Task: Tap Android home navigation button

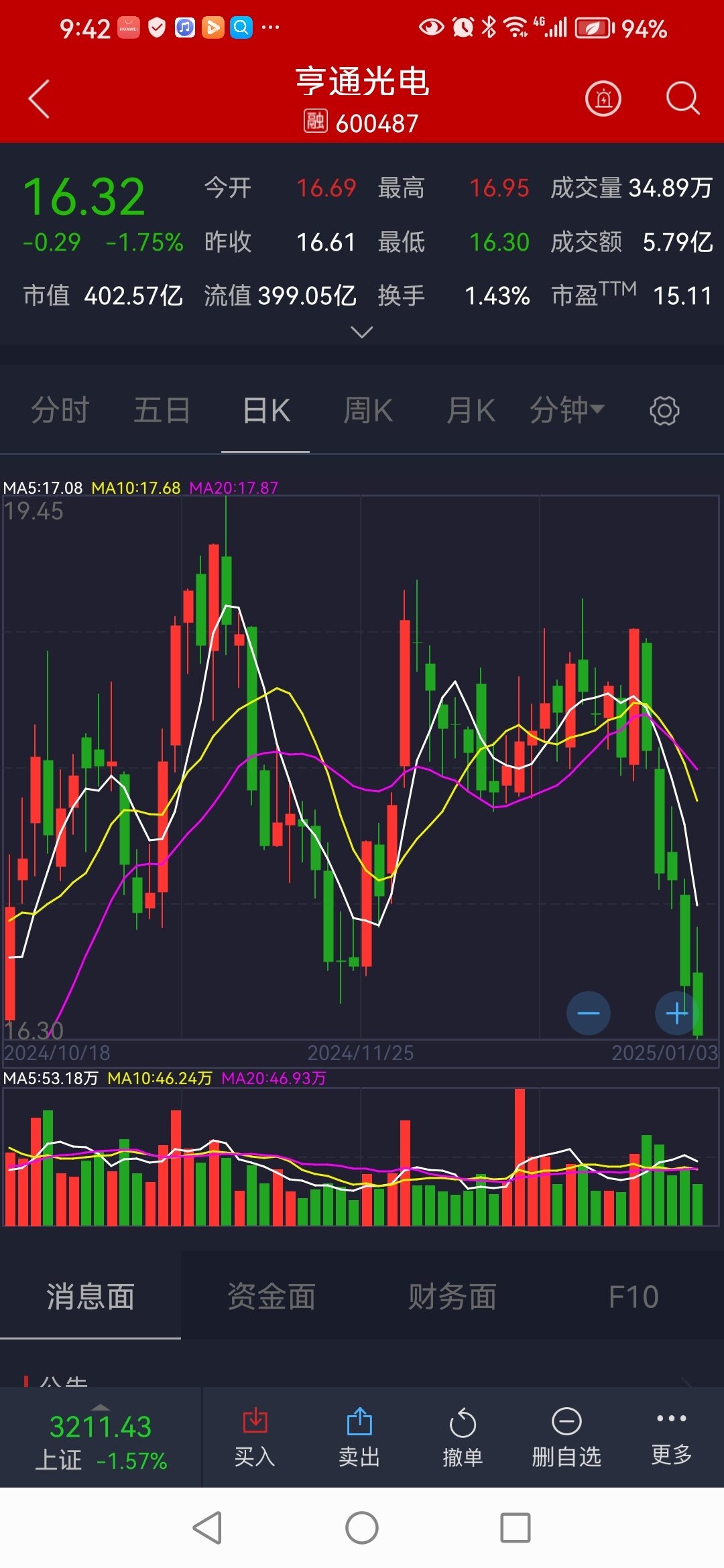Action: pyautogui.click(x=362, y=1528)
